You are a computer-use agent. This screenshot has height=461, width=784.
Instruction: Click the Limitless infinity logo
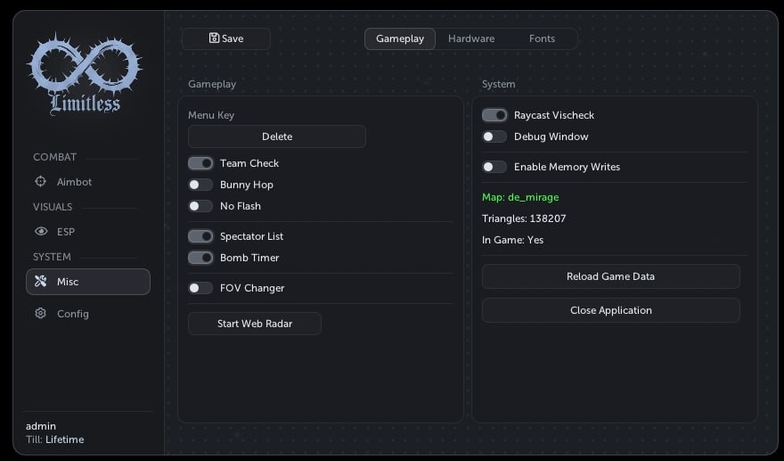[84, 74]
